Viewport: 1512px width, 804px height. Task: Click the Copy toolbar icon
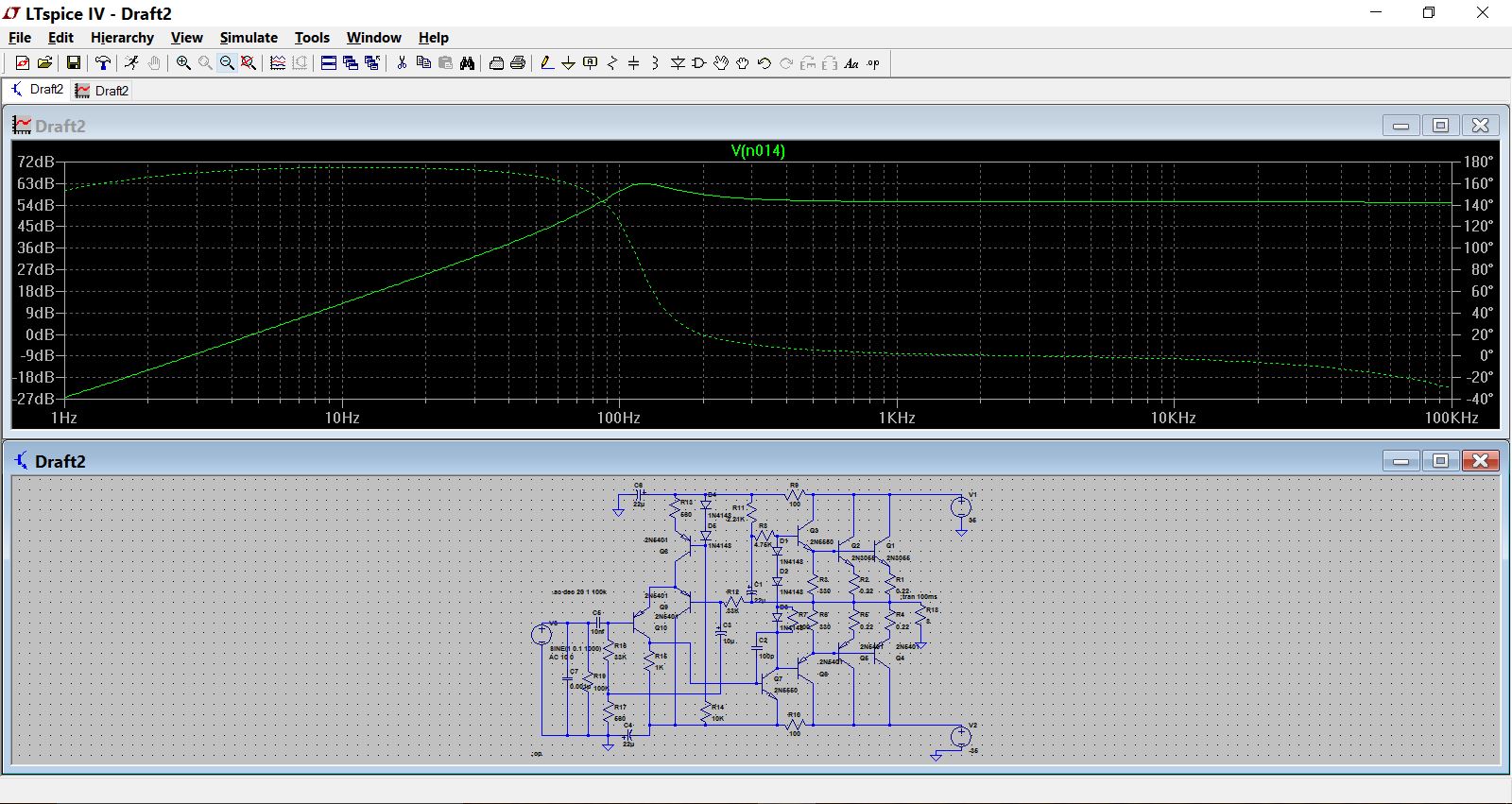423,63
